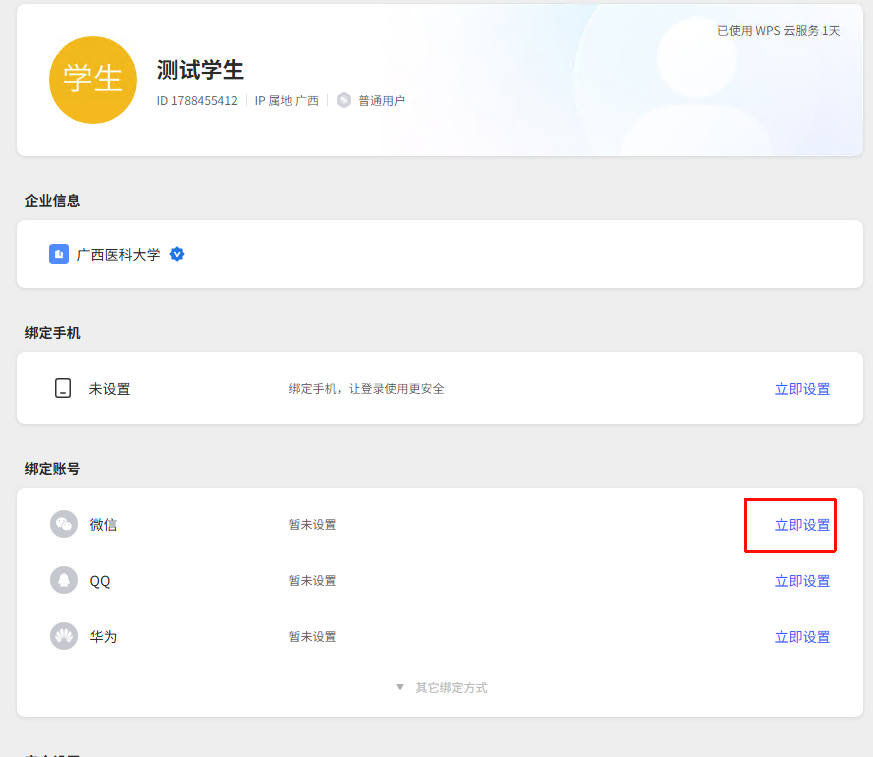Image resolution: width=873 pixels, height=757 pixels.
Task: Click the IP 属地 广西 label
Action: [x=286, y=101]
